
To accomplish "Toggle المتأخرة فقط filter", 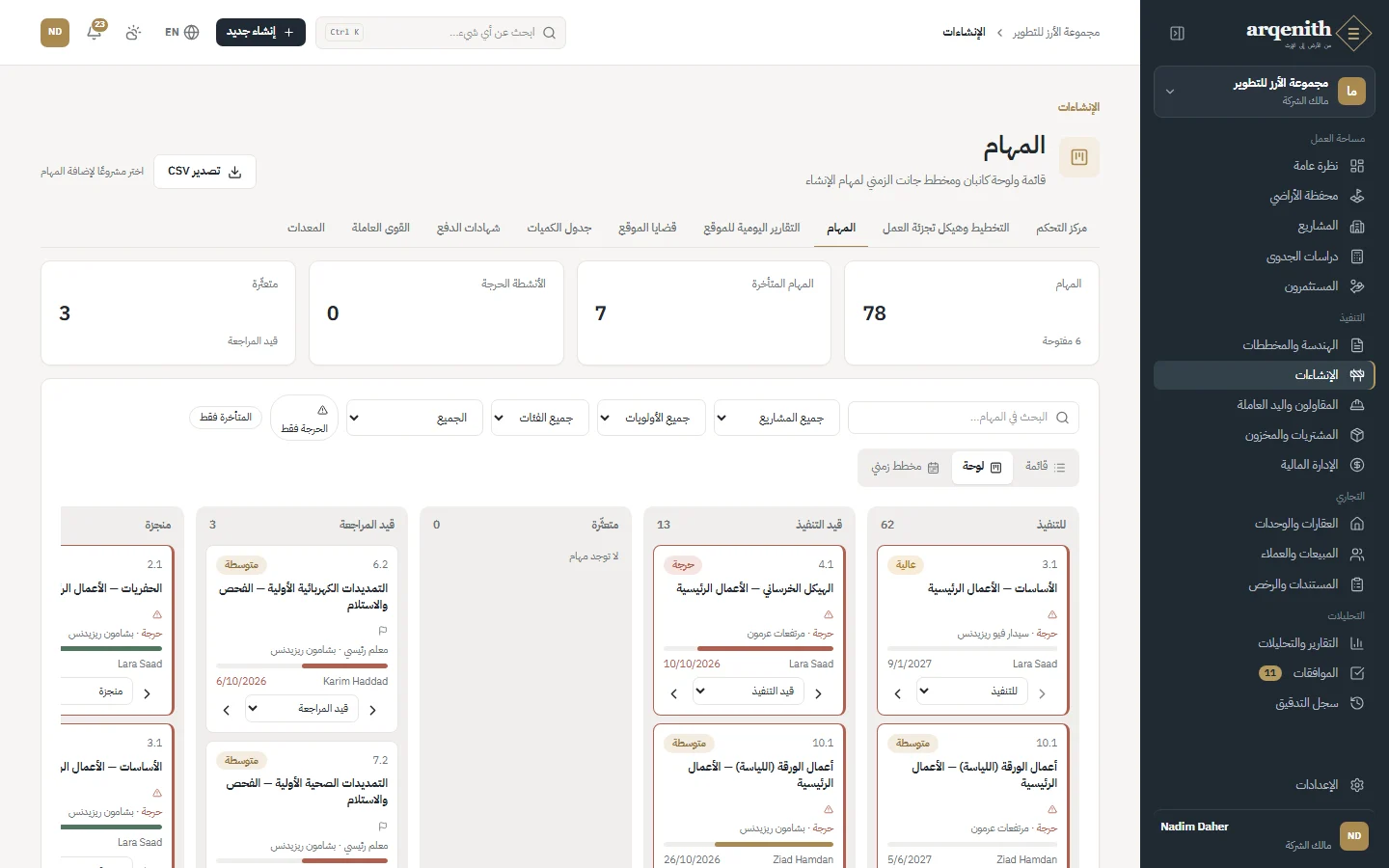I will pyautogui.click(x=226, y=418).
